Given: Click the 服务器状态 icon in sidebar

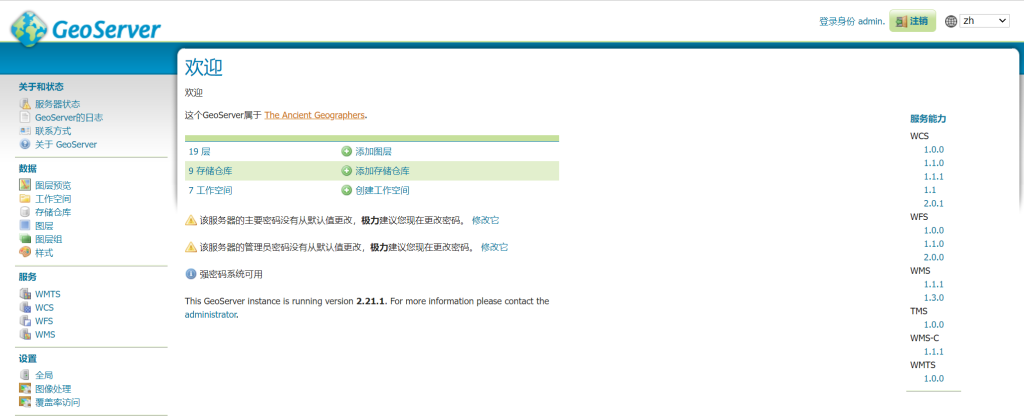Looking at the screenshot, I should pyautogui.click(x=25, y=104).
